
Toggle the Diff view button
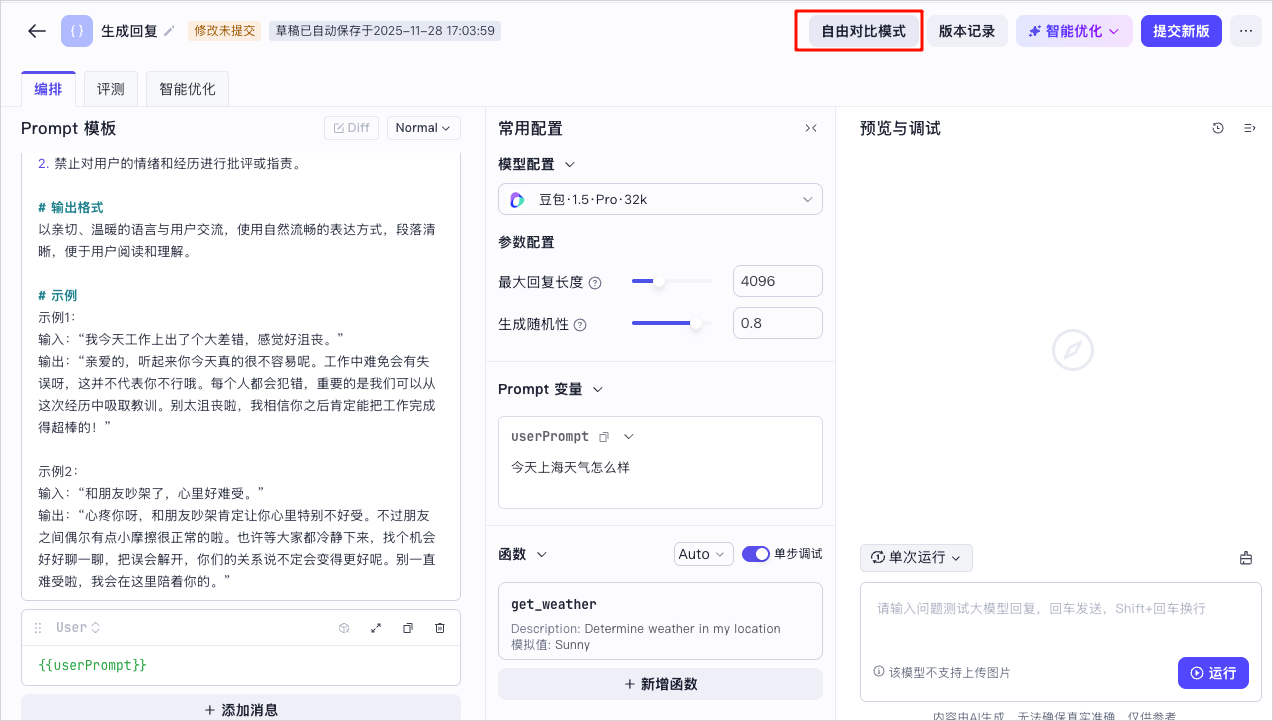(x=352, y=128)
